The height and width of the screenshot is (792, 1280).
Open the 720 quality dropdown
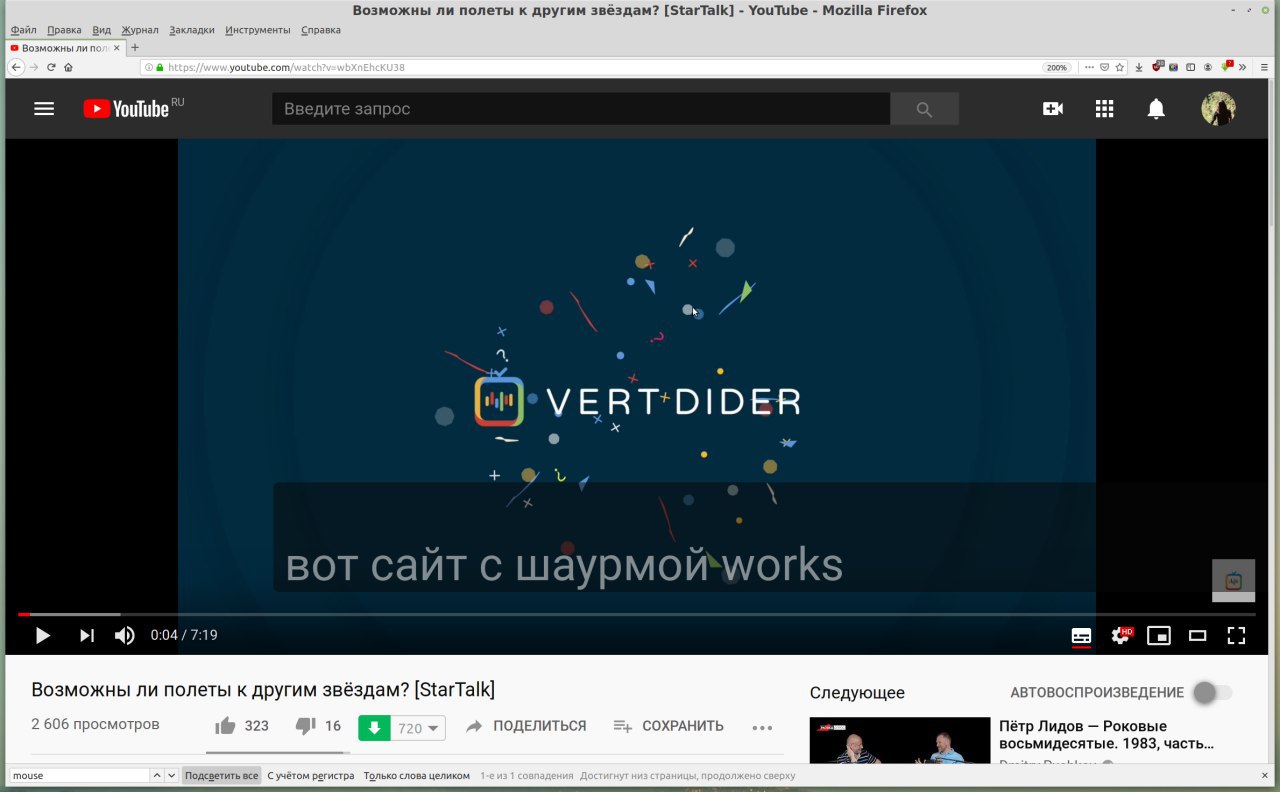418,728
